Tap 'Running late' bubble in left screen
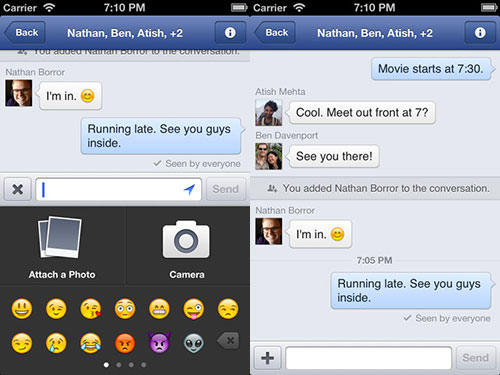 (162, 136)
